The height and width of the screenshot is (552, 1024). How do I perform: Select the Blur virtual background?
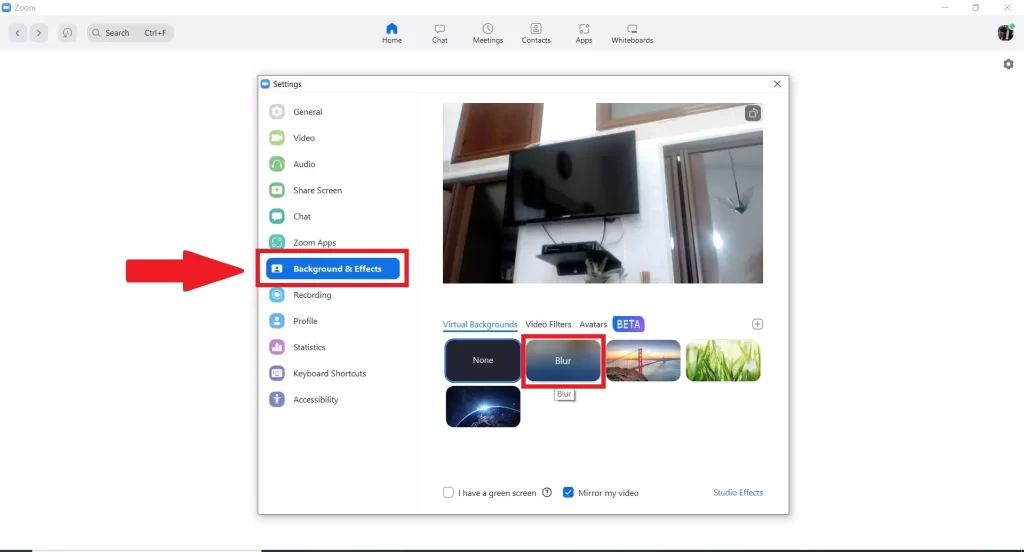pos(563,361)
